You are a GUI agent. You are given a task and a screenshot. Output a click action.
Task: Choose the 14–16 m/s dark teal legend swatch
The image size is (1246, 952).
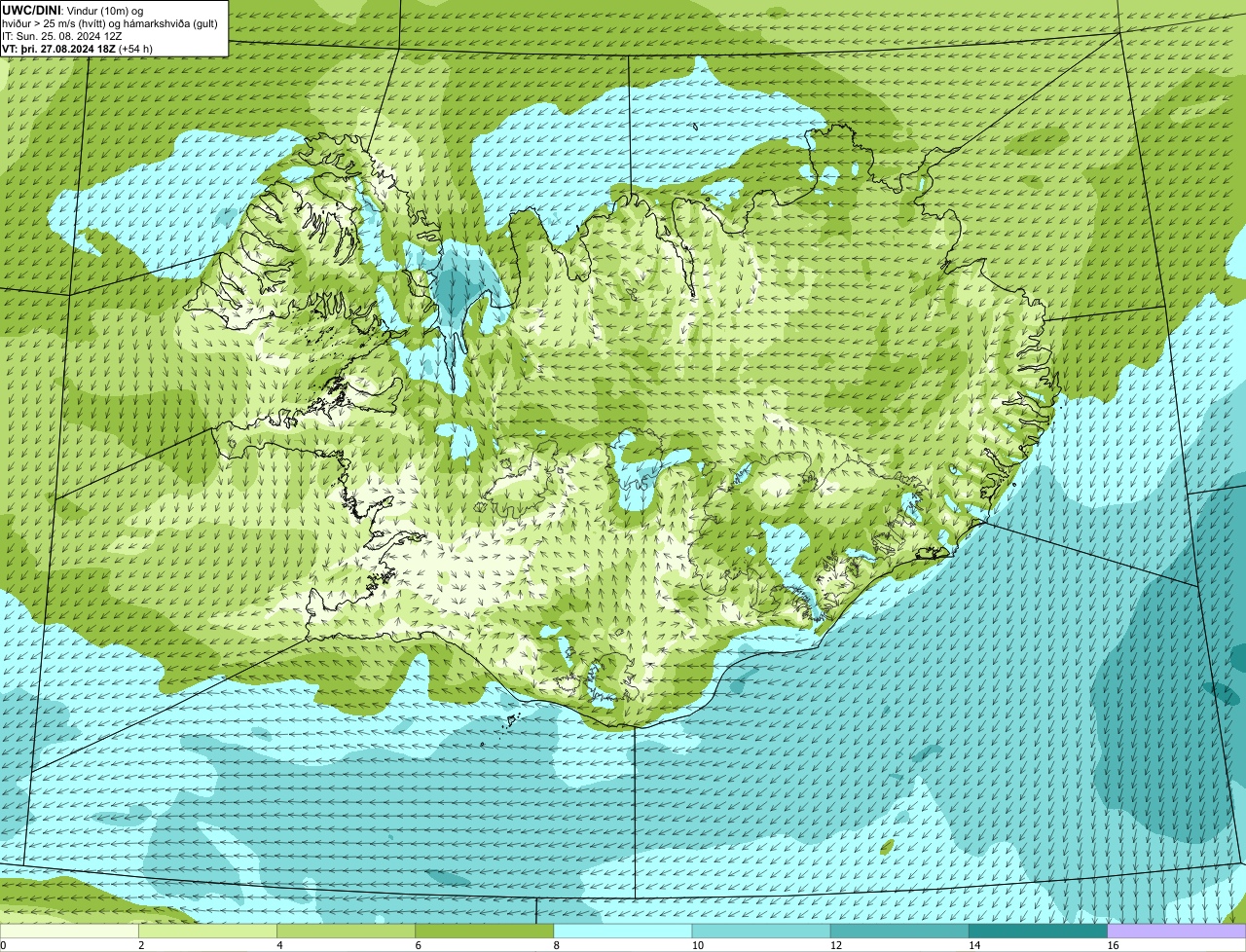[1039, 932]
